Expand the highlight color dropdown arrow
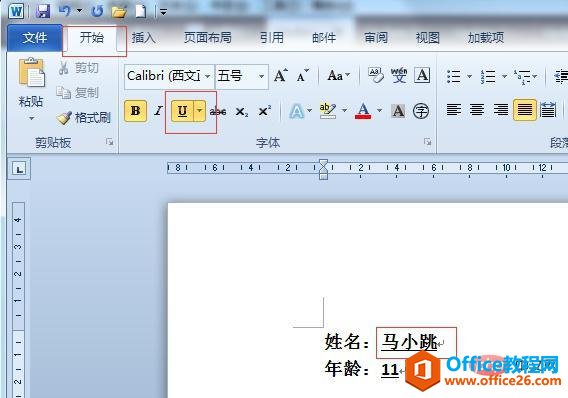This screenshot has width=568, height=398. point(344,110)
